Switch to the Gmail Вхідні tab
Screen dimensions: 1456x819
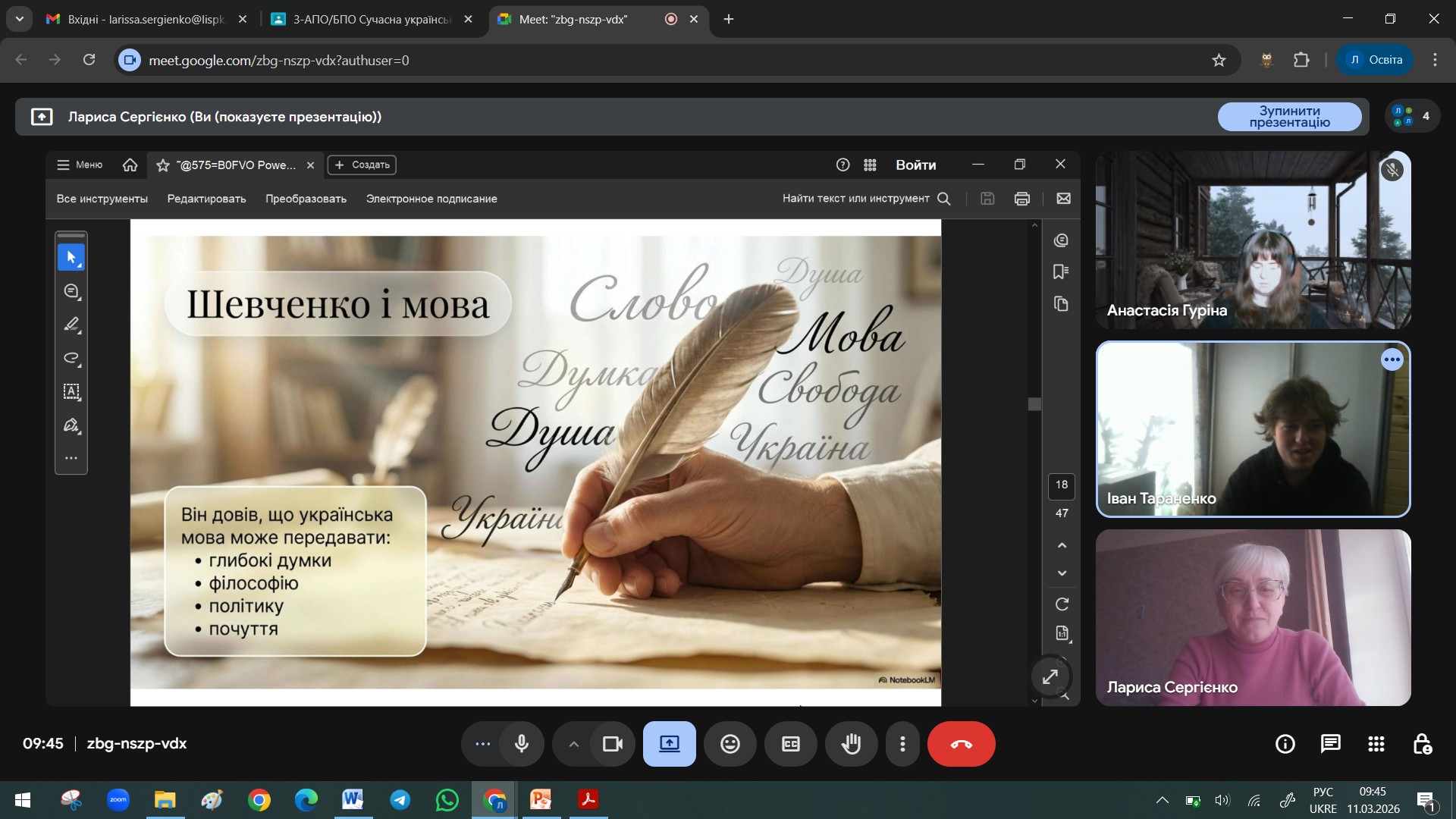[x=146, y=19]
